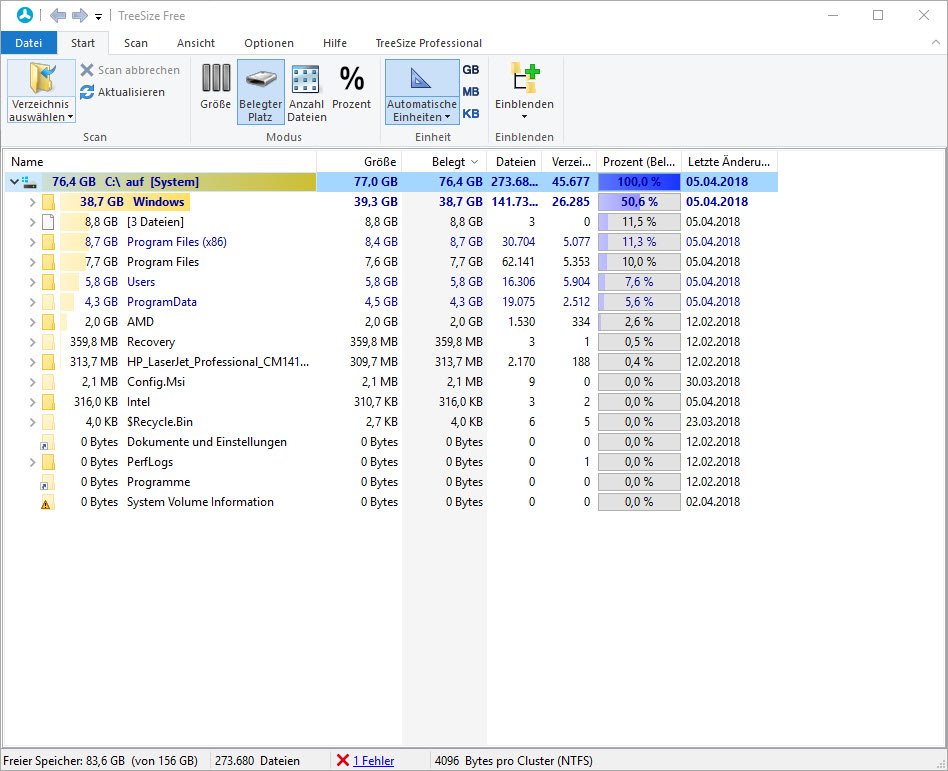
Task: Click the Aktualisieren refresh icon
Action: (x=87, y=92)
